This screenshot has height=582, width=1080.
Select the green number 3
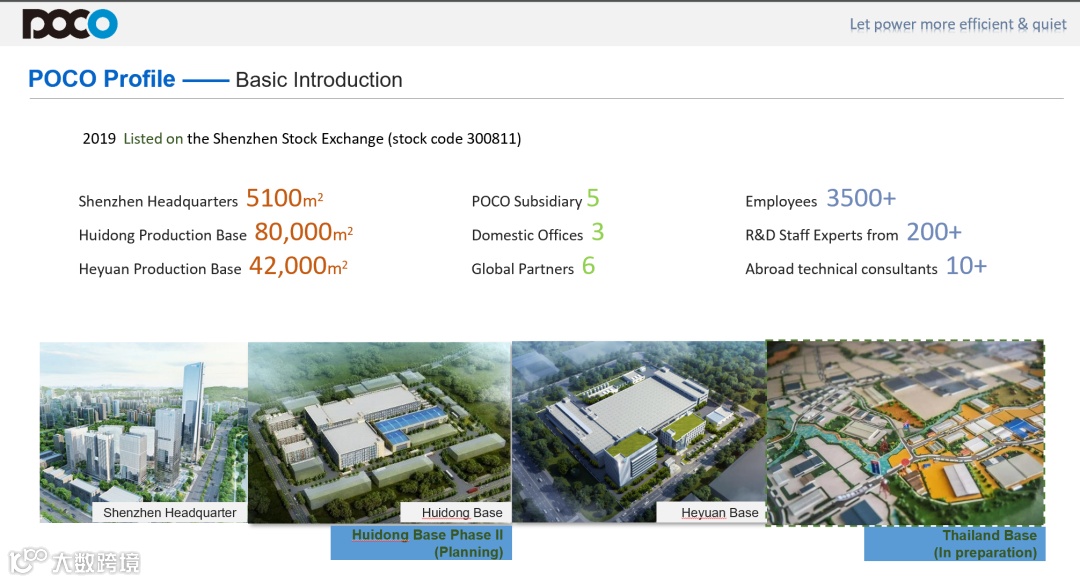[x=597, y=232]
